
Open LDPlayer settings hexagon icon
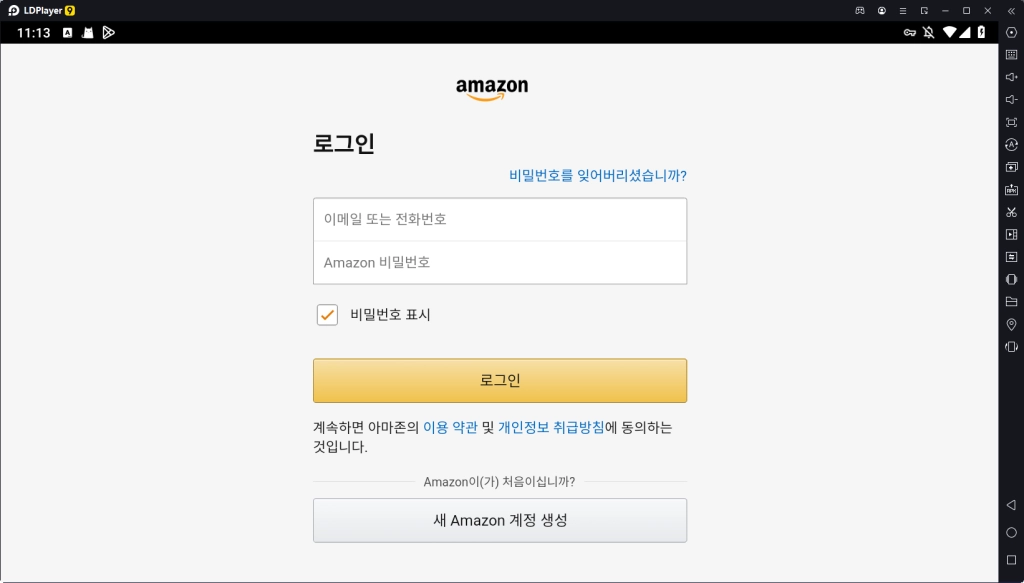point(1011,33)
